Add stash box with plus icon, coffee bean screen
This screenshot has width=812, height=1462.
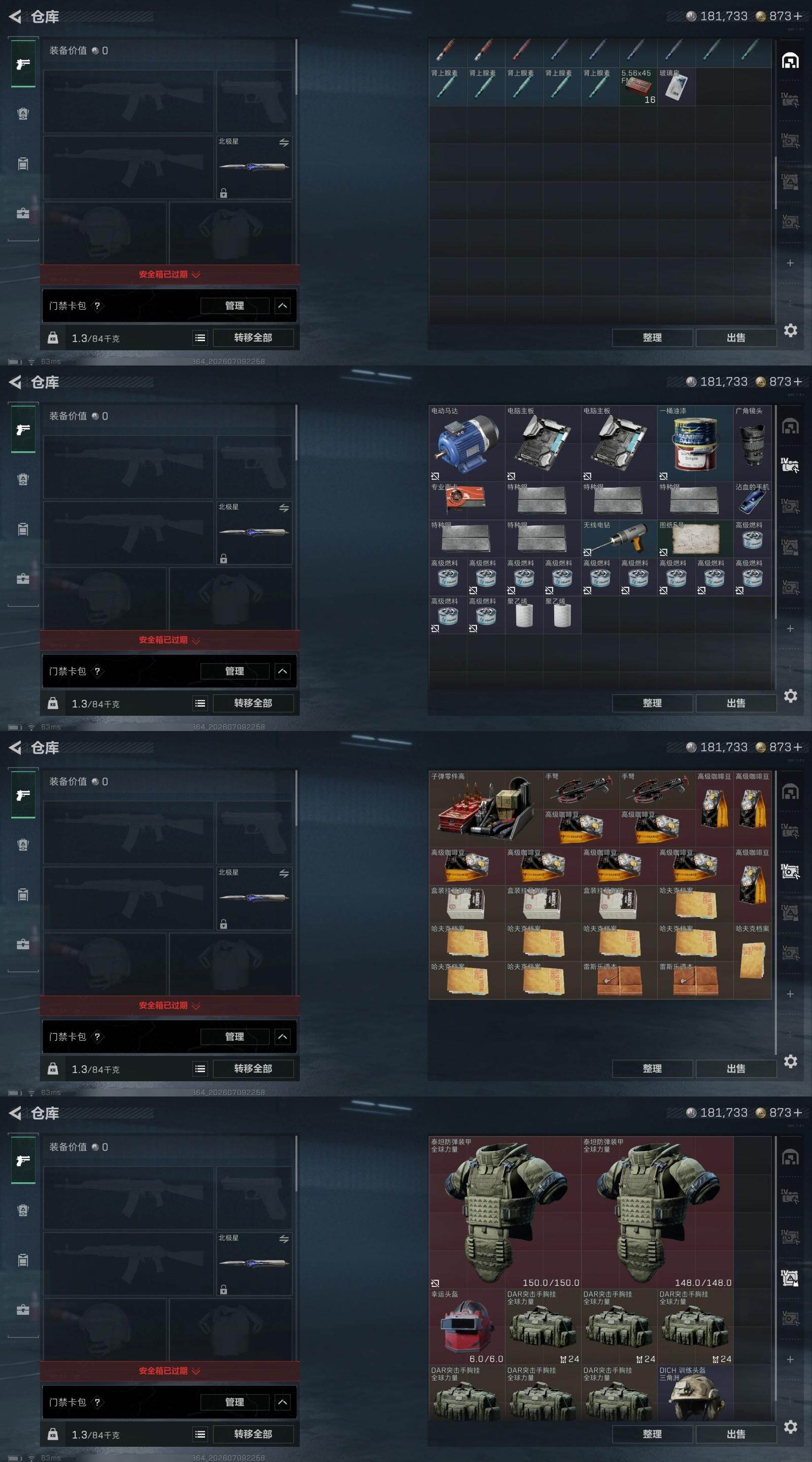tap(791, 994)
